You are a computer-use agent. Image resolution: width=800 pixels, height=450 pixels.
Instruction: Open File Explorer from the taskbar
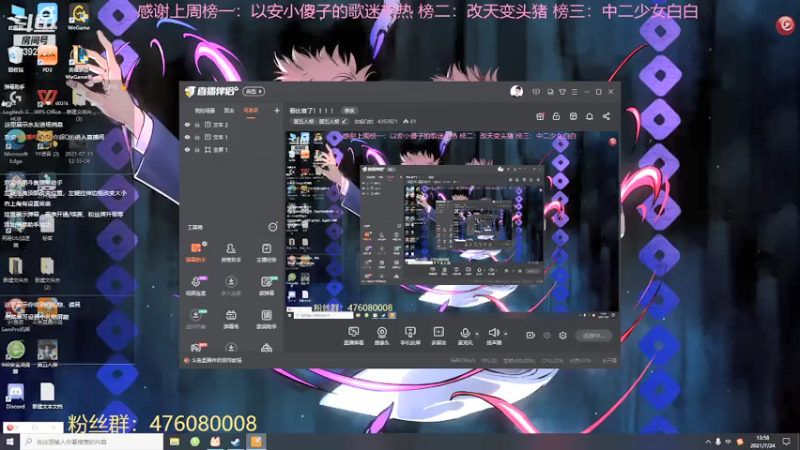click(174, 441)
